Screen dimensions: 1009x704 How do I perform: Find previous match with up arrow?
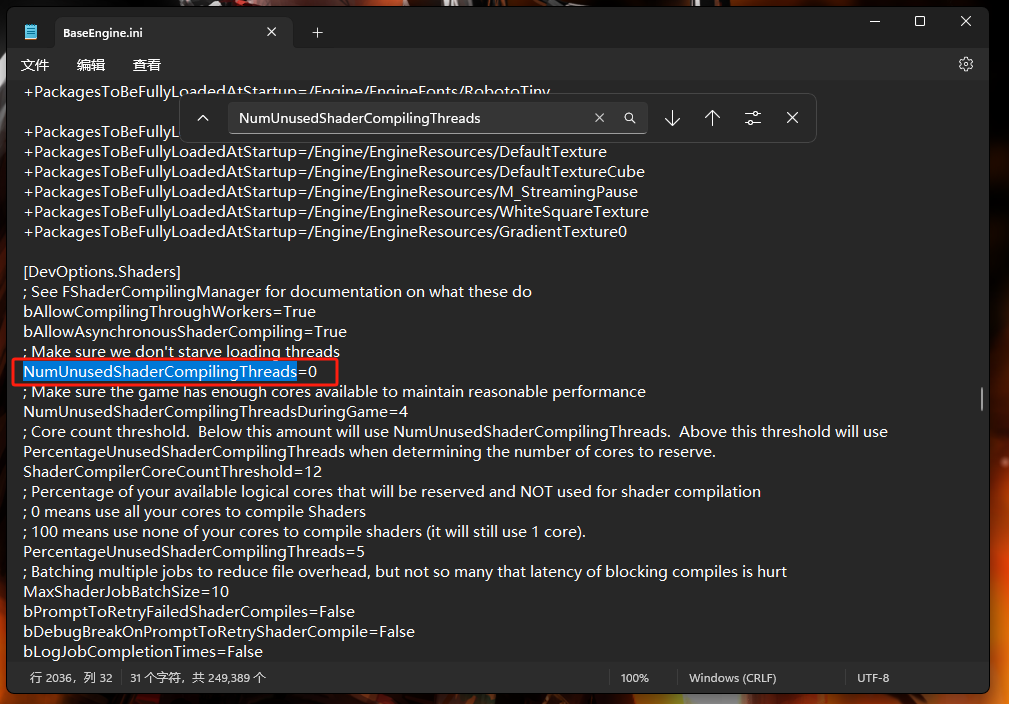tap(712, 118)
